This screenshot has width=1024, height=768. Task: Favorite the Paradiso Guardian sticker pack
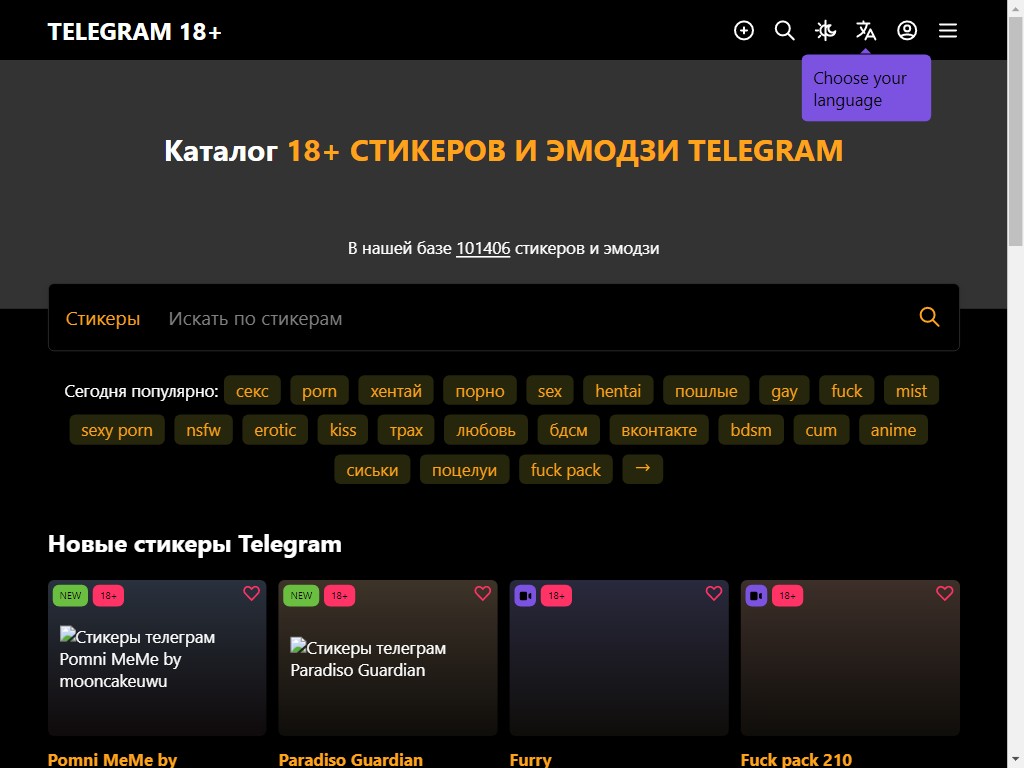(x=483, y=593)
